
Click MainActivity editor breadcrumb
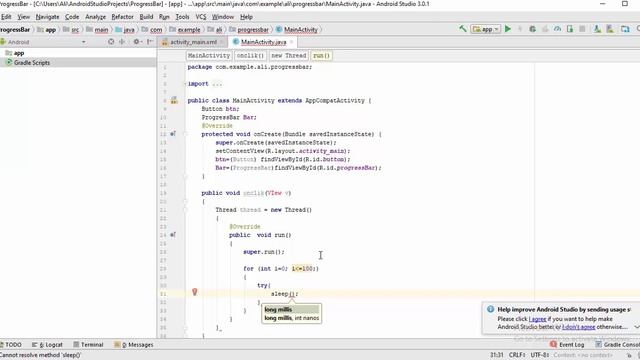209,56
